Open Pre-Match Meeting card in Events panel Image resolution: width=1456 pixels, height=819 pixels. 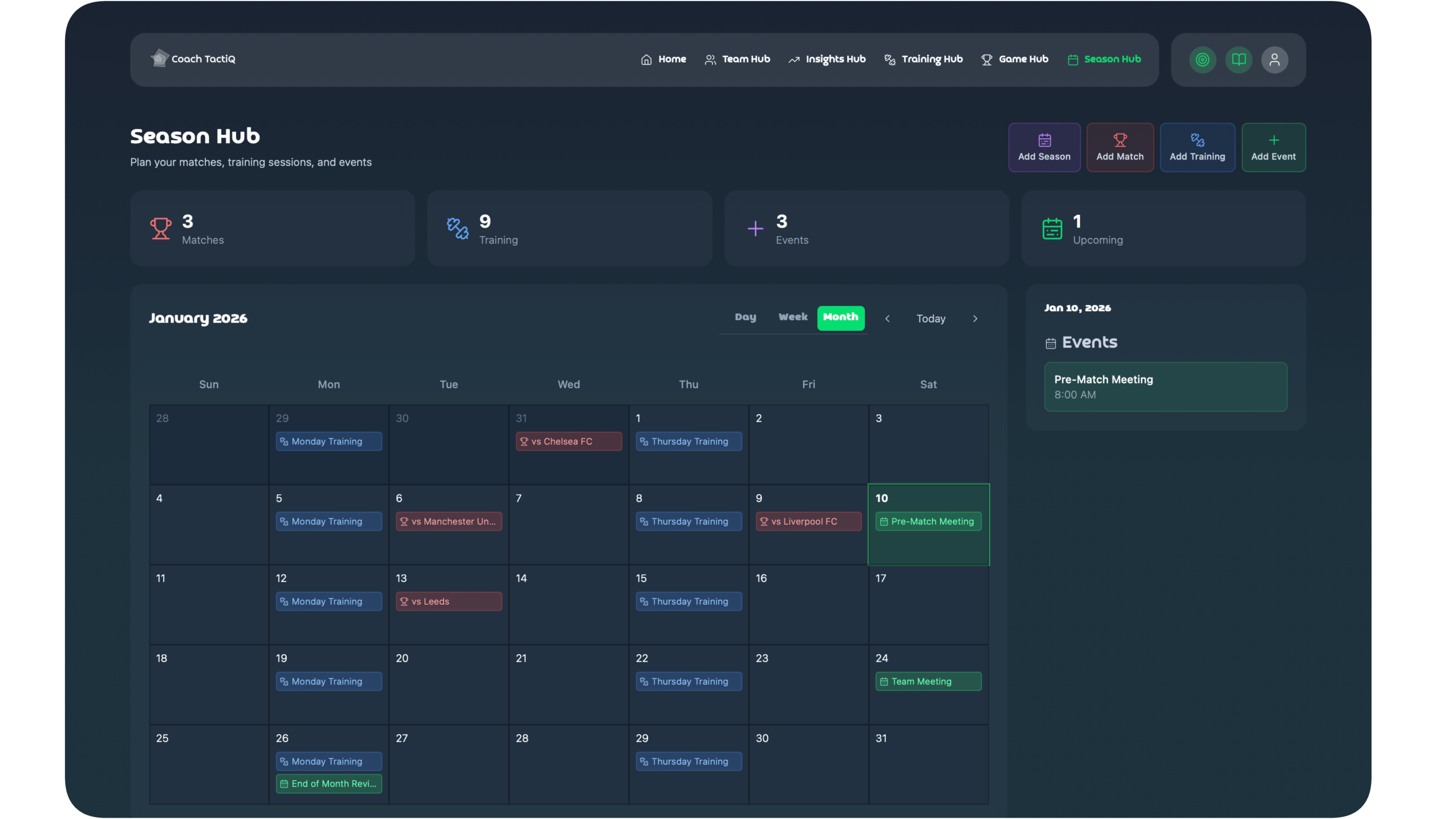1165,387
